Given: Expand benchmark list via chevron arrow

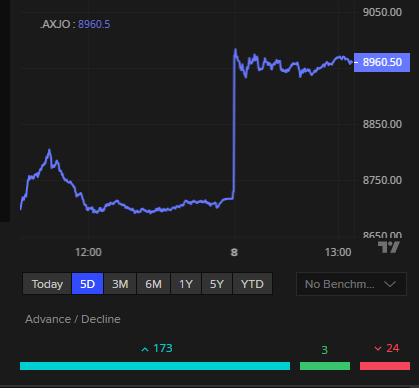Looking at the screenshot, I should [x=390, y=284].
